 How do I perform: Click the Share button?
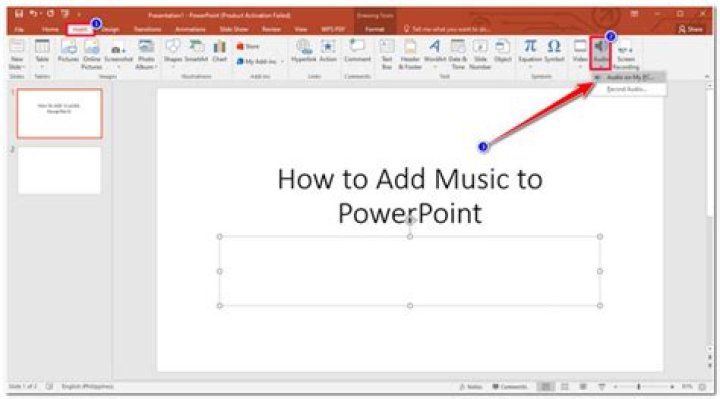(x=691, y=29)
